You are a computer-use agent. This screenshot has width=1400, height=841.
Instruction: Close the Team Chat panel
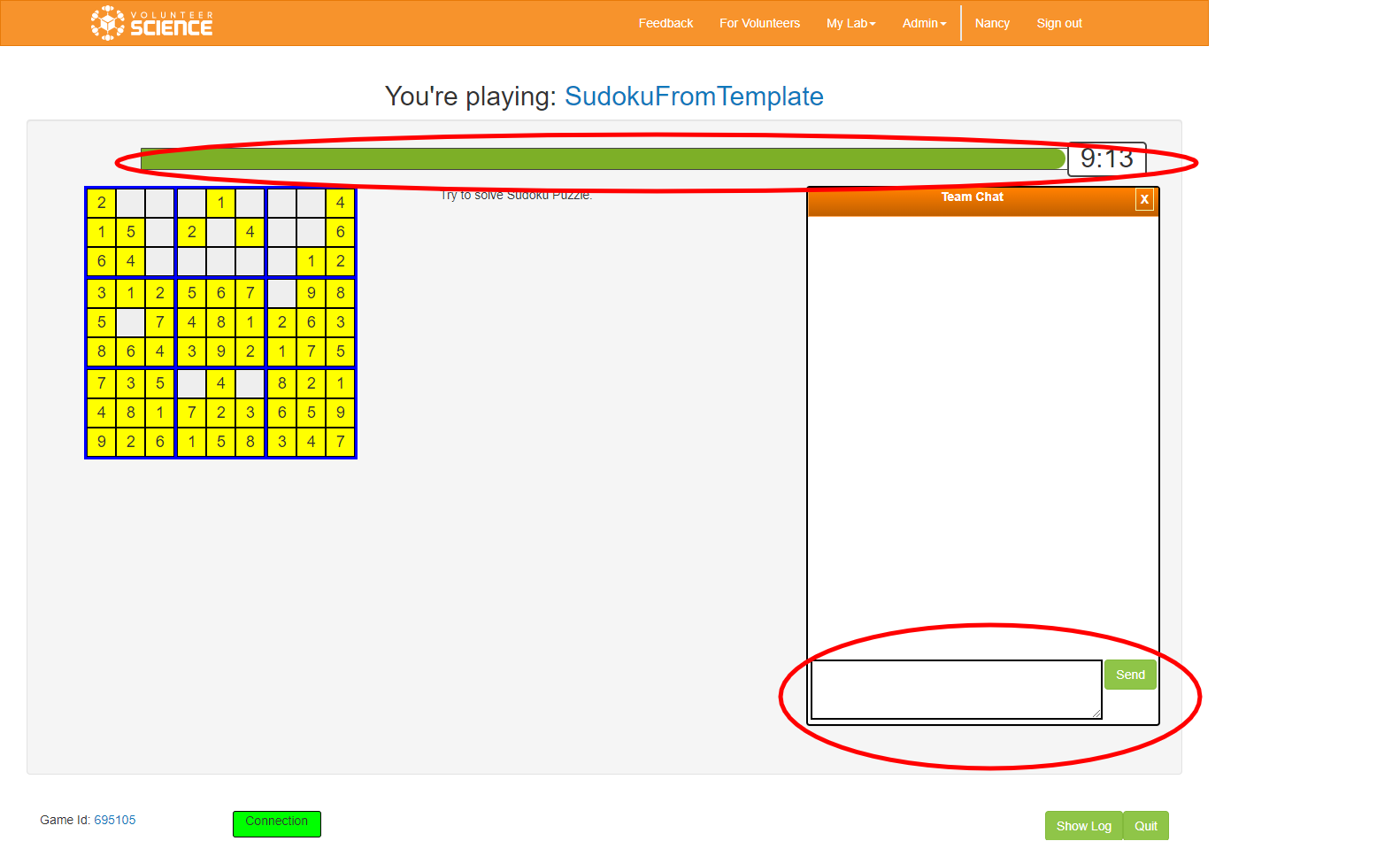[1144, 199]
